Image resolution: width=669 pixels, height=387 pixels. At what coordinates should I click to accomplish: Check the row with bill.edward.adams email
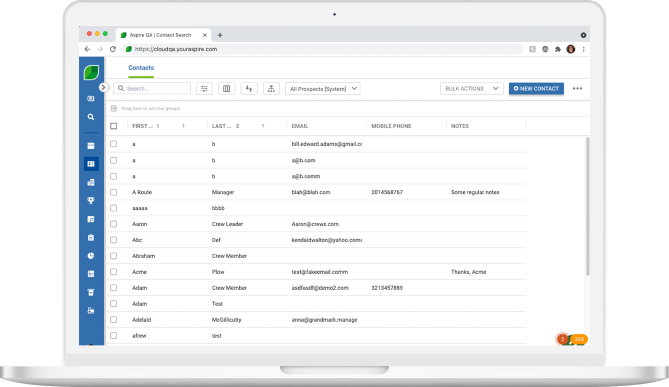point(113,144)
